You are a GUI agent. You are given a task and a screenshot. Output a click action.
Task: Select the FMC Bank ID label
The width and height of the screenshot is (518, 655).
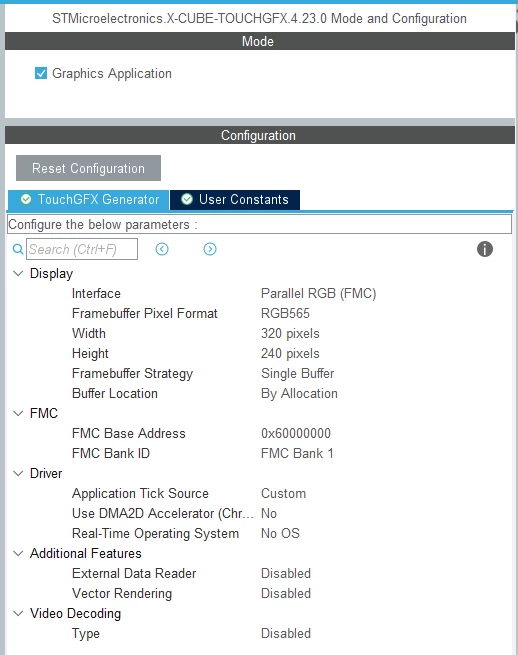[x=111, y=453]
